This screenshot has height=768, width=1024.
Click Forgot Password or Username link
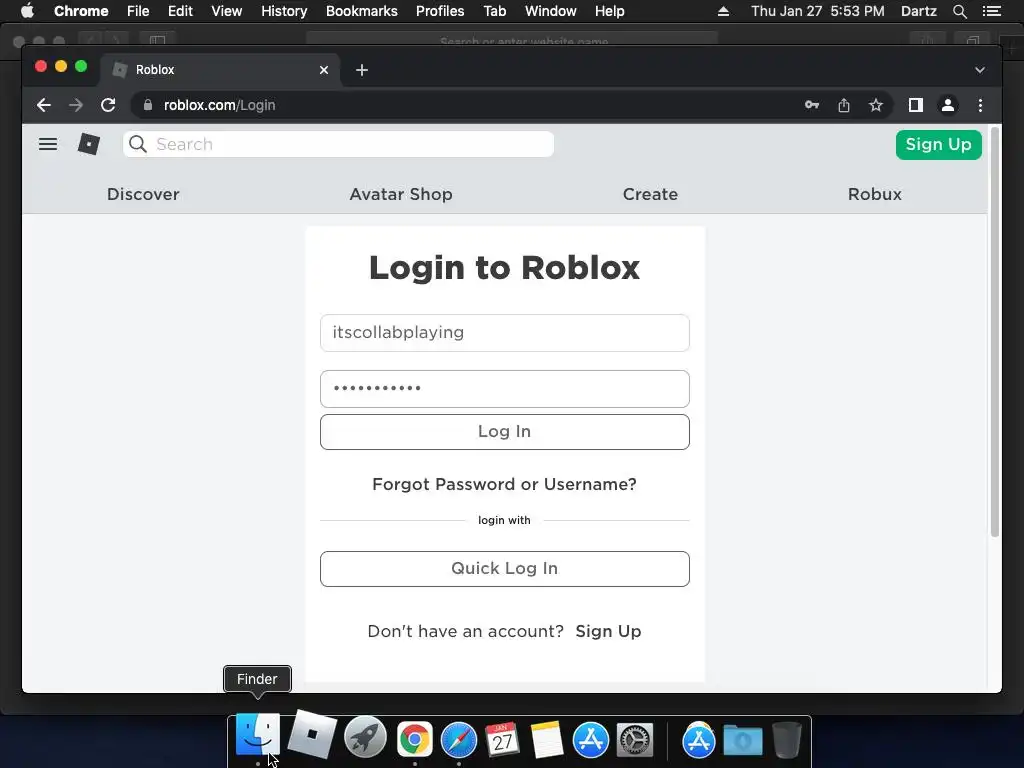504,484
